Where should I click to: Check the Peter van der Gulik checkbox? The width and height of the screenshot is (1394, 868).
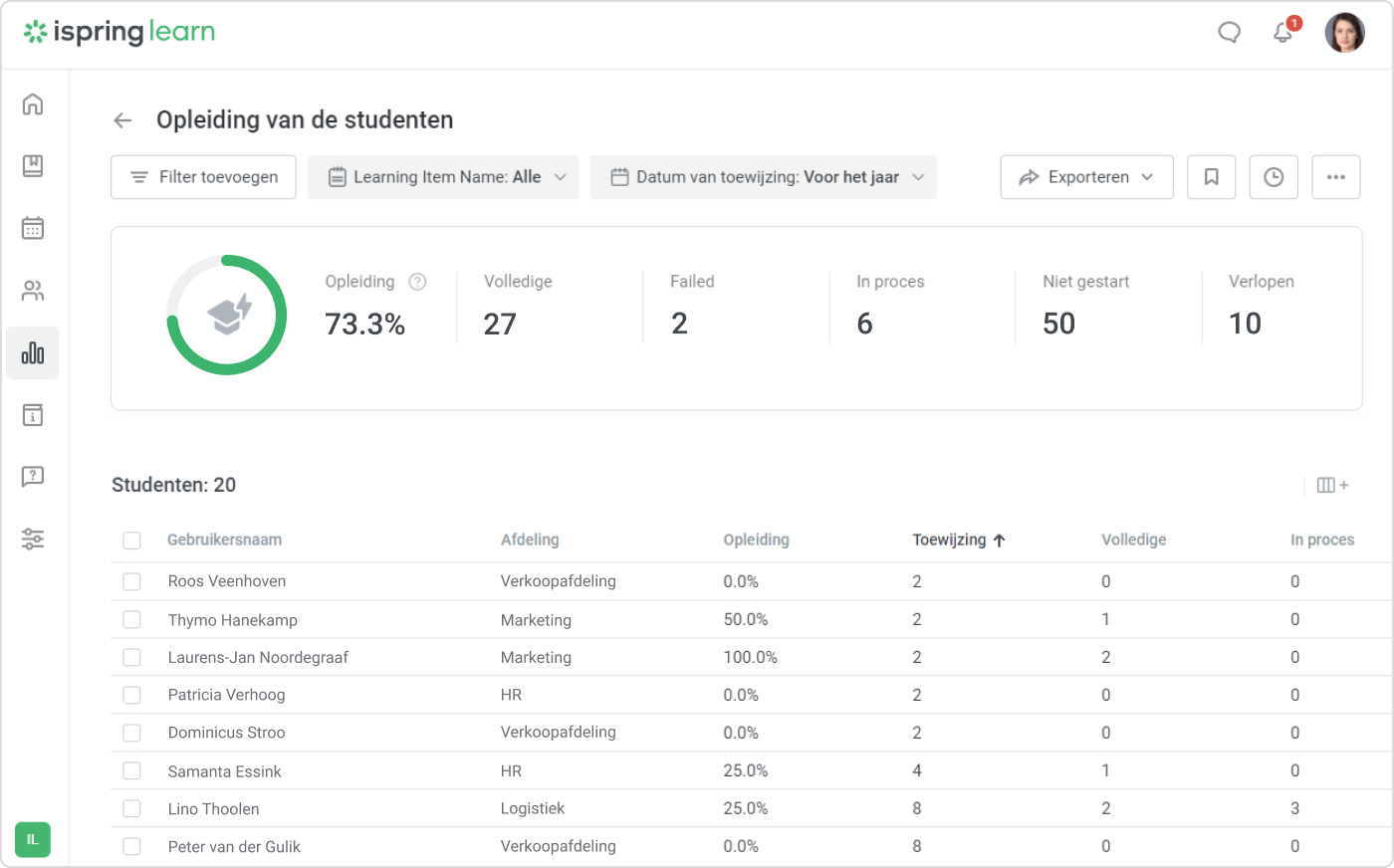click(131, 846)
